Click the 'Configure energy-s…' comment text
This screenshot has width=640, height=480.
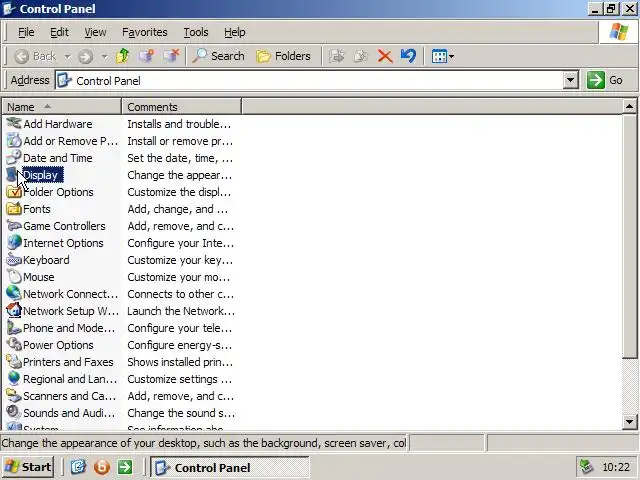click(180, 345)
